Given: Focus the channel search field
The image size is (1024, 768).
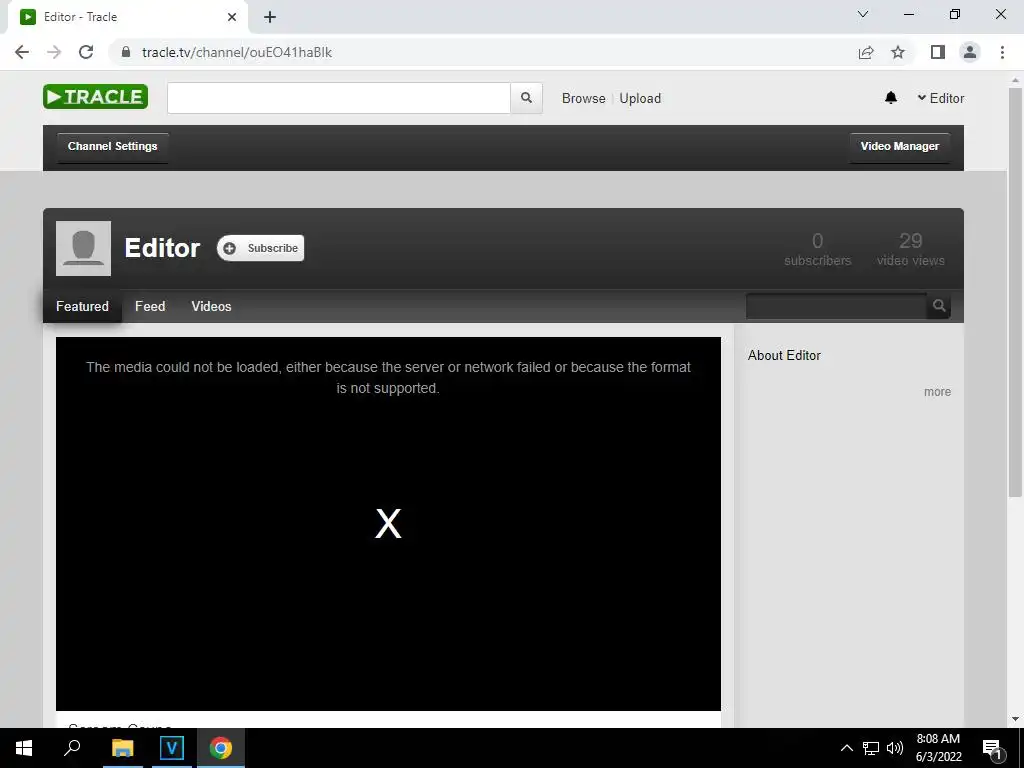Looking at the screenshot, I should (837, 306).
